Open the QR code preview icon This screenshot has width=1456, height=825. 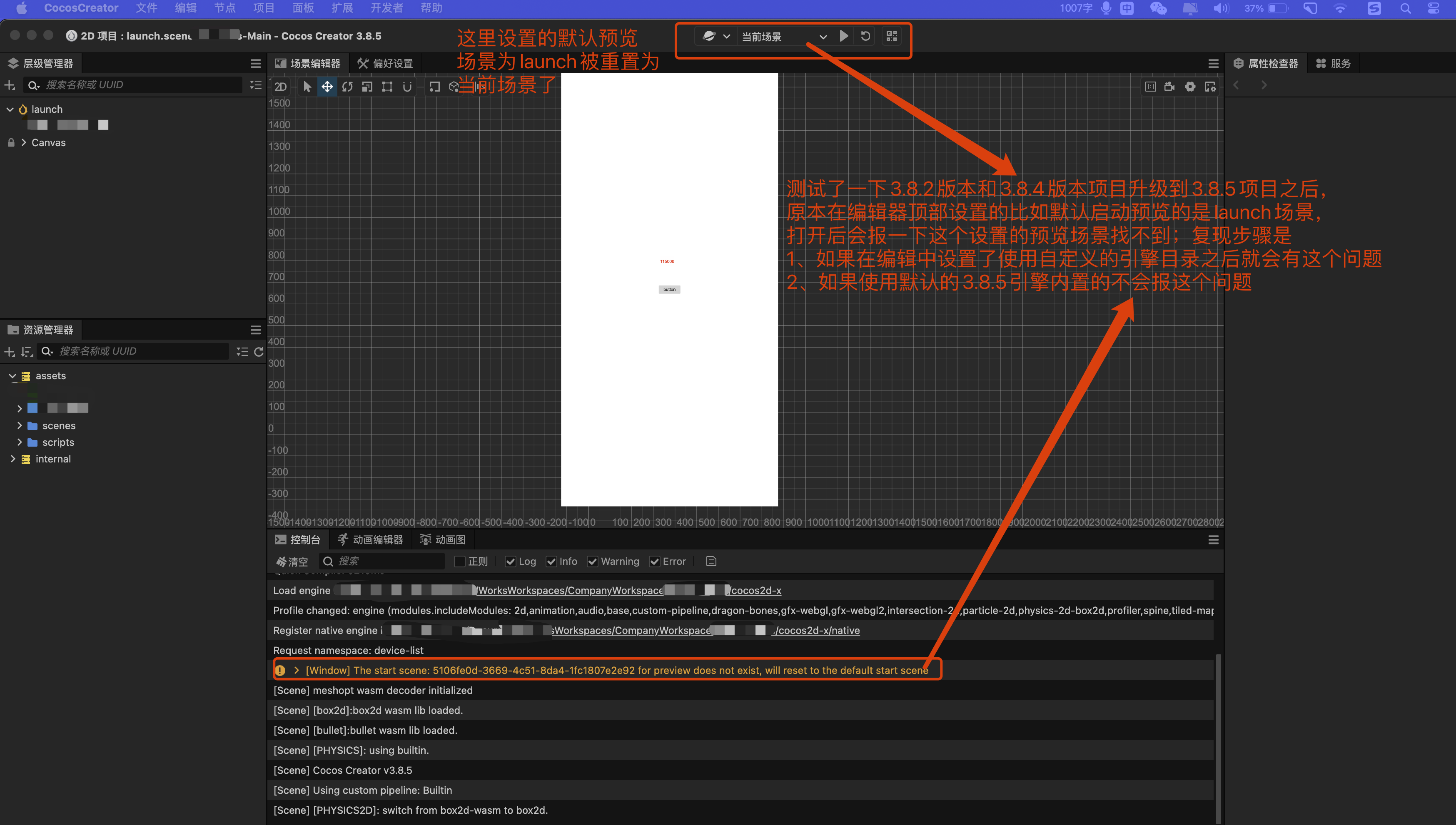point(892,36)
